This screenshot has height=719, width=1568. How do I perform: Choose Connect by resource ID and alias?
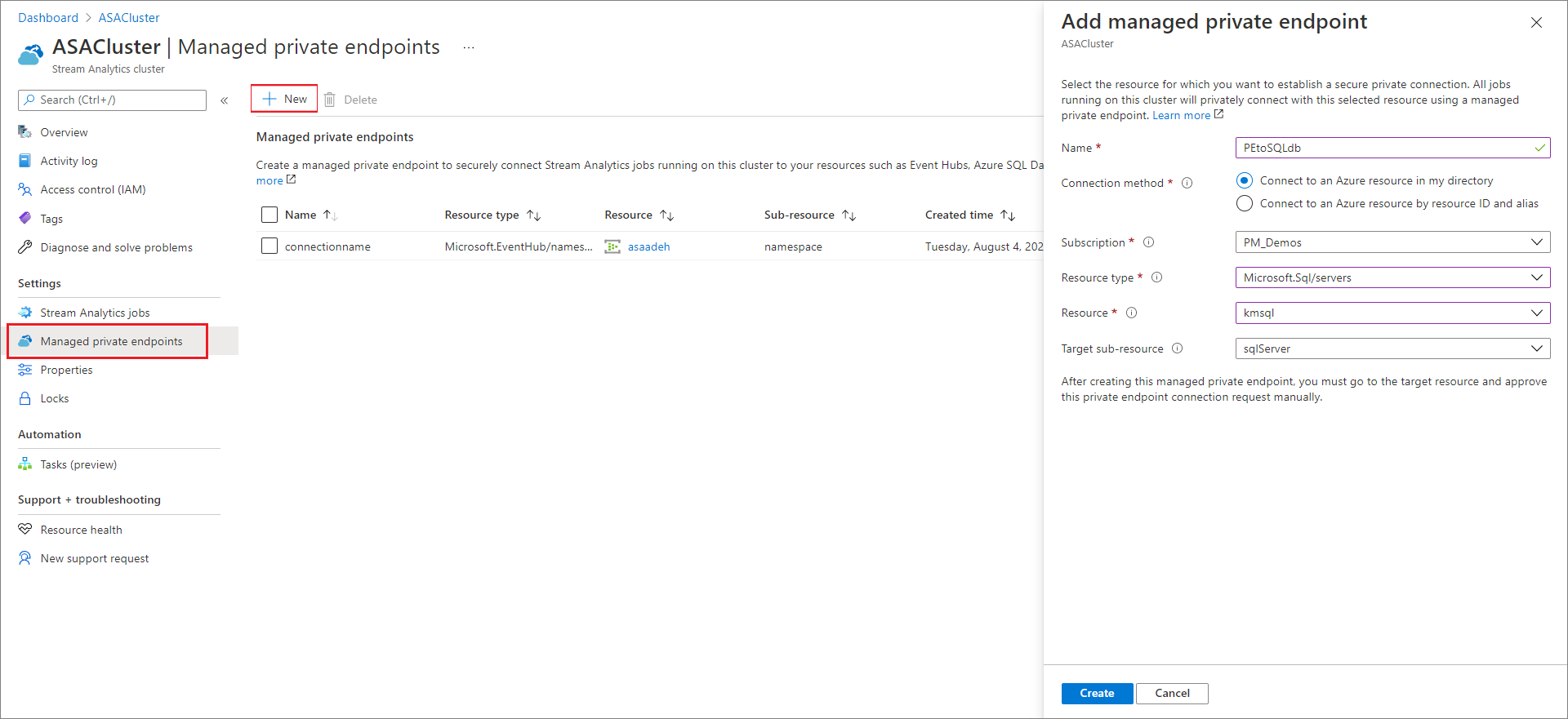[x=1245, y=203]
